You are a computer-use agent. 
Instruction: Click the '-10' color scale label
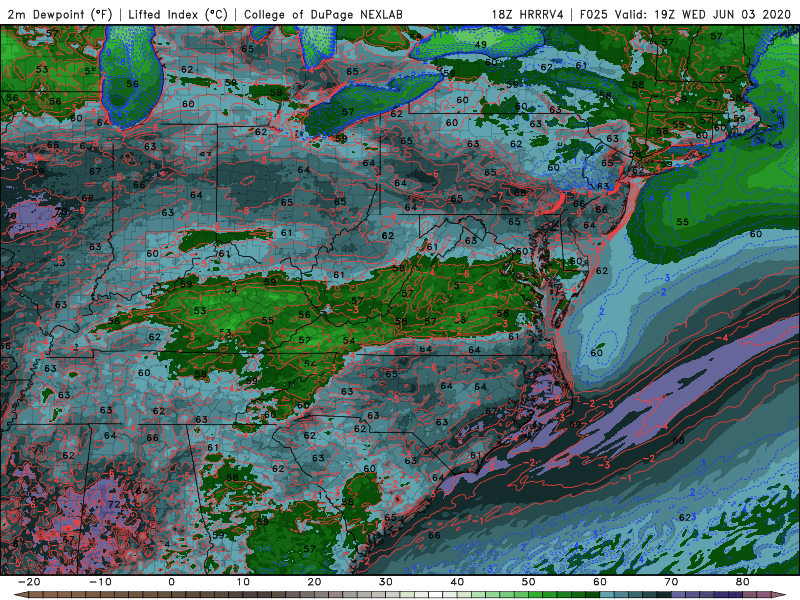pos(100,582)
